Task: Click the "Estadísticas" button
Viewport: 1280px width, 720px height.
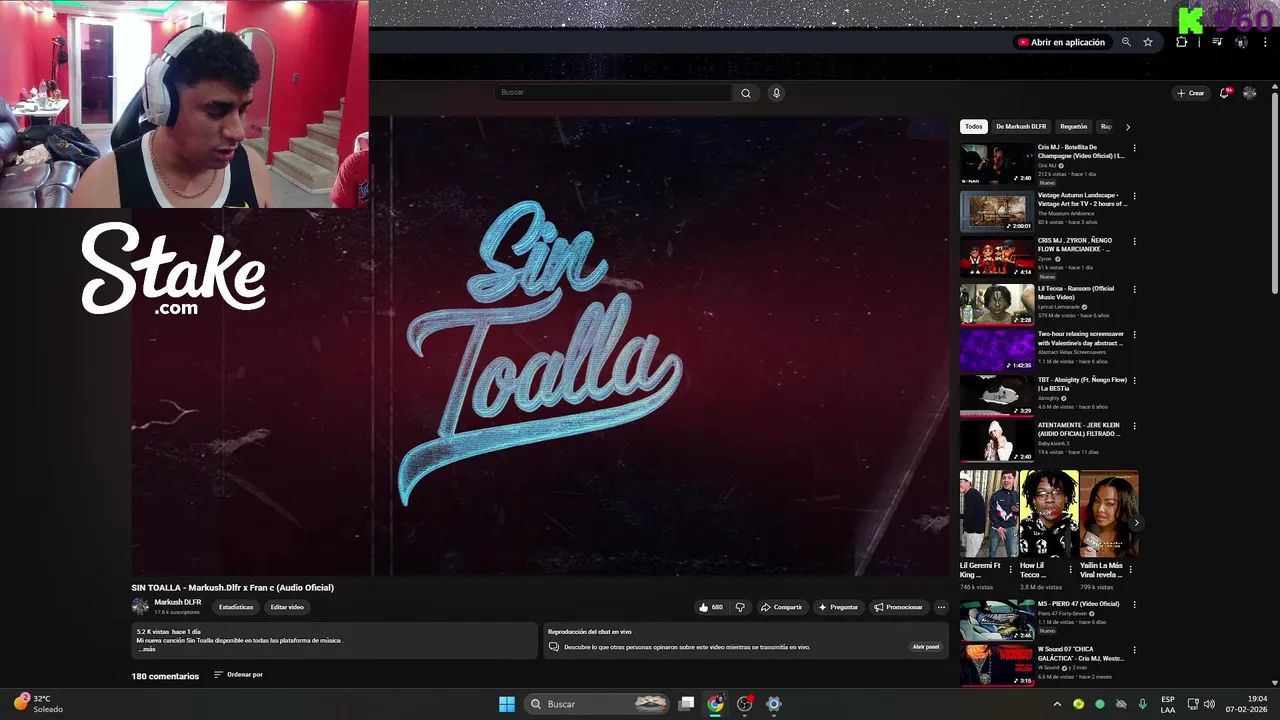Action: (237, 607)
